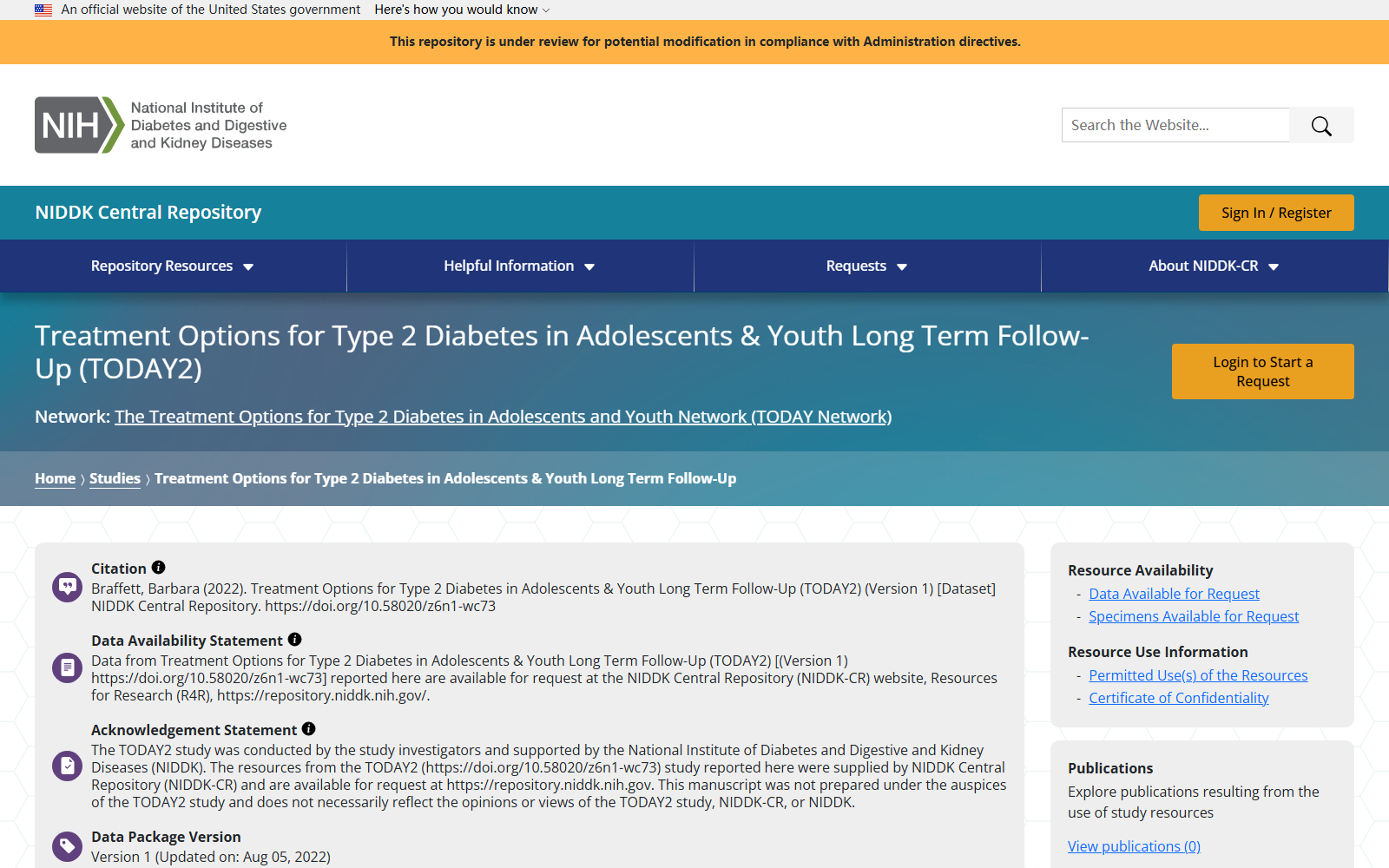Click the Citation info icon
Viewport: 1389px width, 868px height.
point(158,567)
